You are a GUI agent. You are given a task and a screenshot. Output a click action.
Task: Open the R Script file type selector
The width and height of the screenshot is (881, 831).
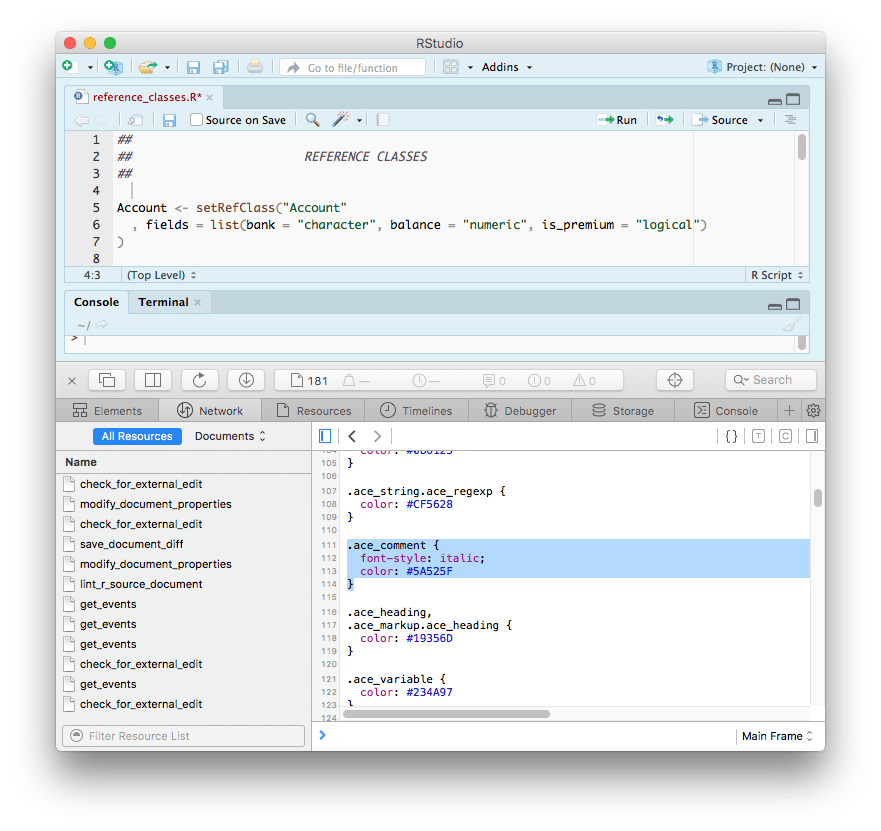(x=777, y=275)
